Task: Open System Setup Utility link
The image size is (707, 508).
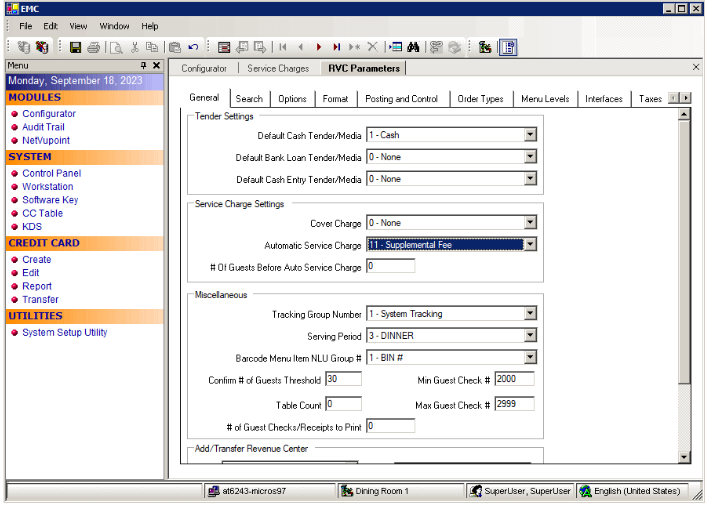Action: pos(64,333)
